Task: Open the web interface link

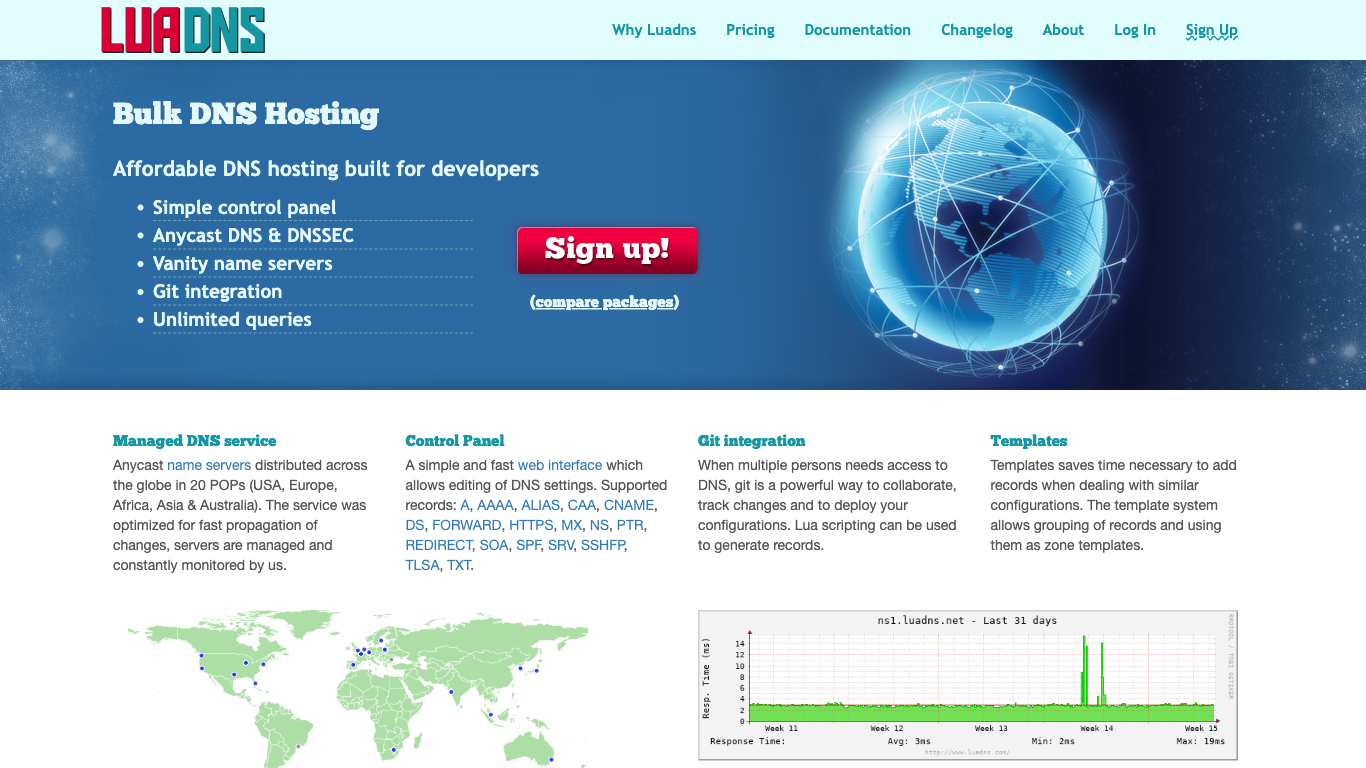Action: 560,465
